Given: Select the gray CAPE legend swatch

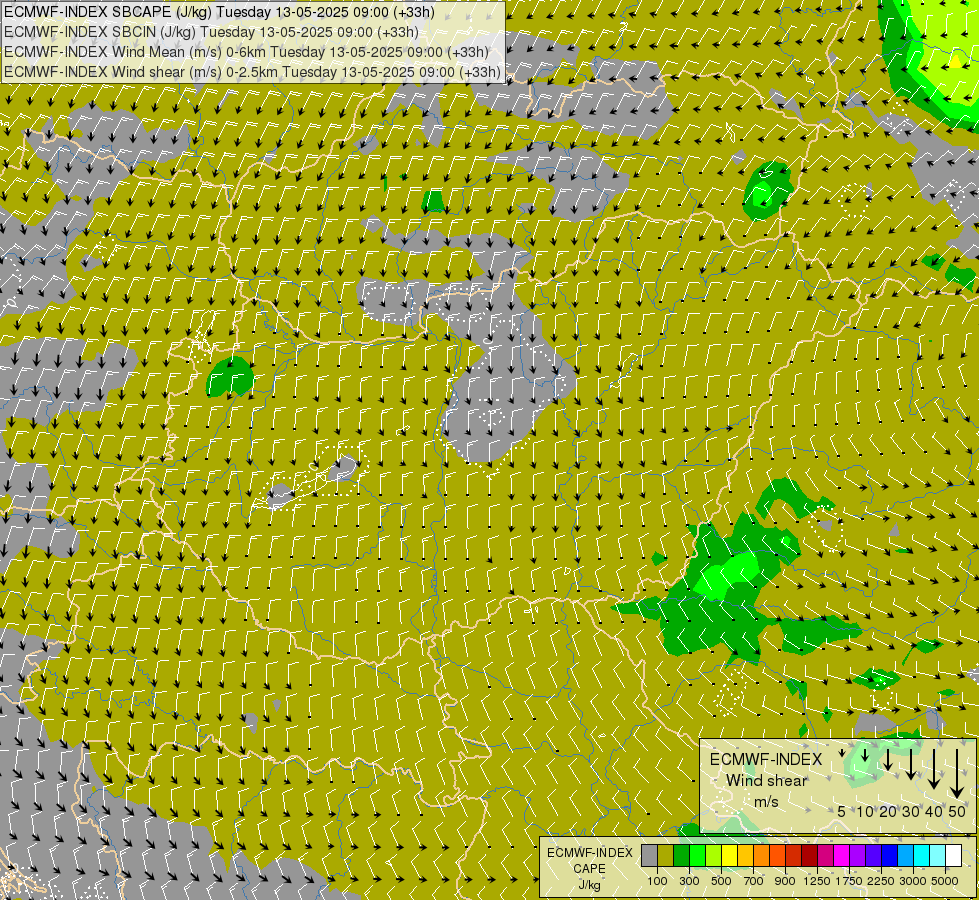Looking at the screenshot, I should coord(649,856).
